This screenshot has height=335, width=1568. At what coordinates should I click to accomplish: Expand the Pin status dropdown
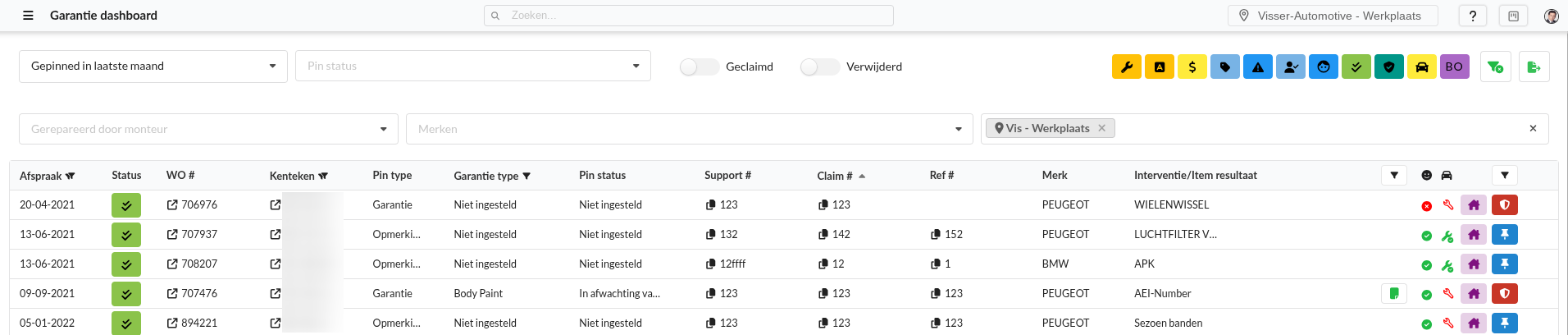click(x=472, y=66)
